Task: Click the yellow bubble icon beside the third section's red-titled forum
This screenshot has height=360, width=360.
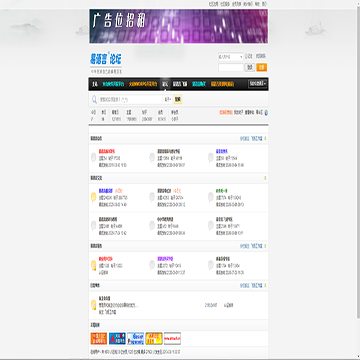Action: 94,265
